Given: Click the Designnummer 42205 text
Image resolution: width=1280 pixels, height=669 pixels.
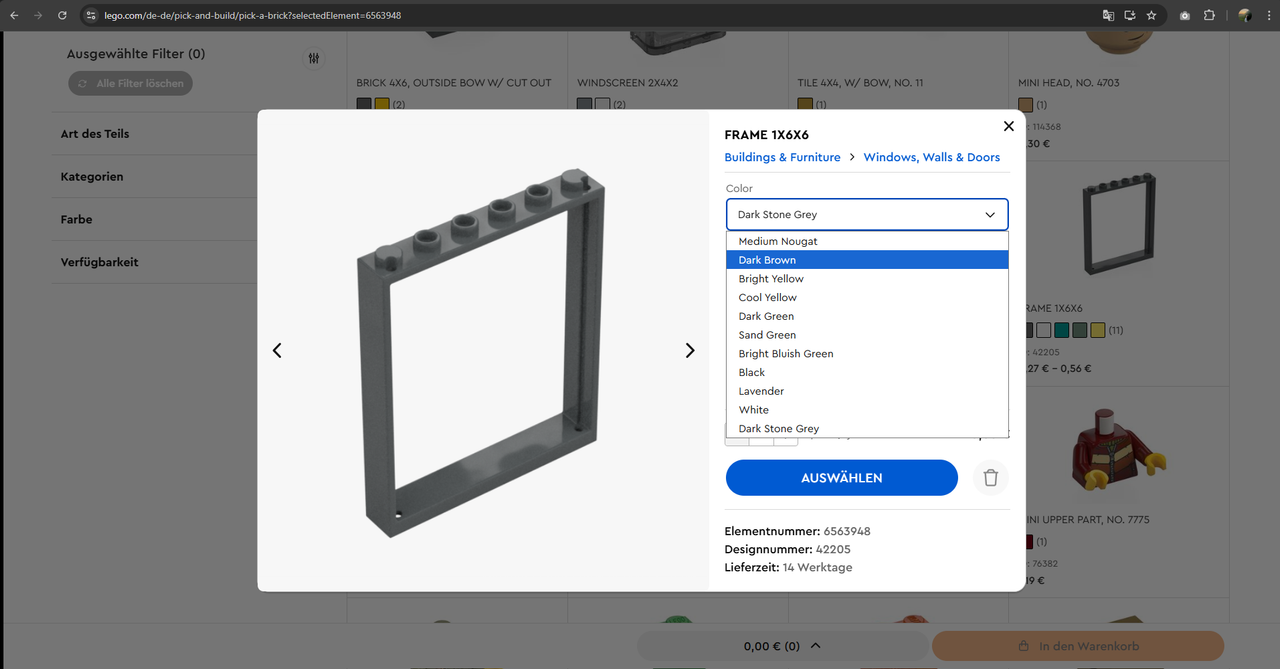Looking at the screenshot, I should [x=788, y=549].
